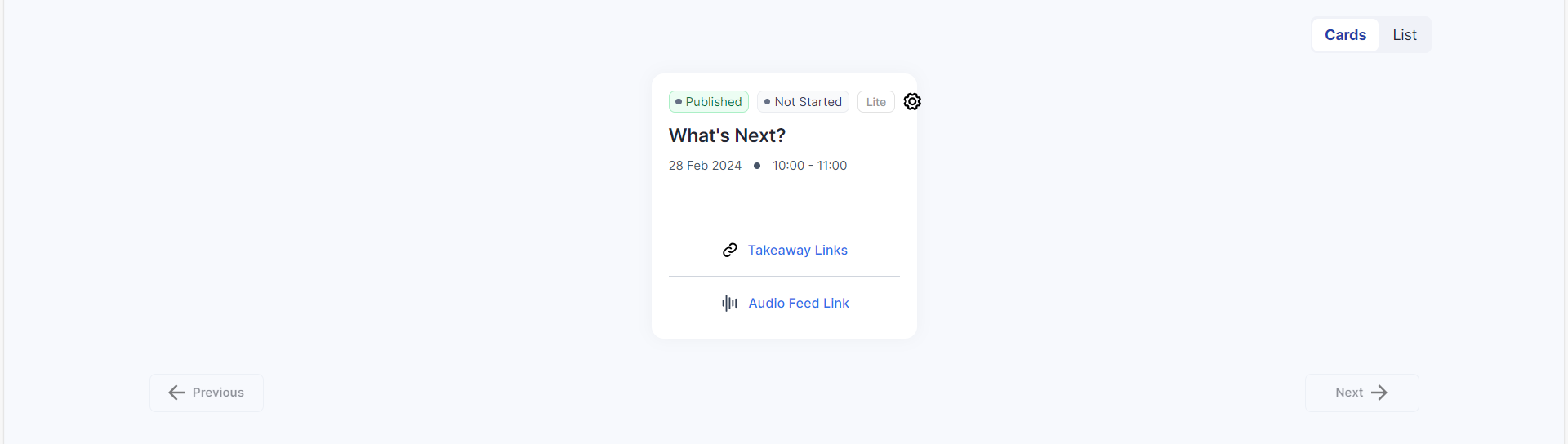Viewport: 1568px width, 444px height.
Task: Click the right arrow icon on Next
Action: (x=1379, y=393)
